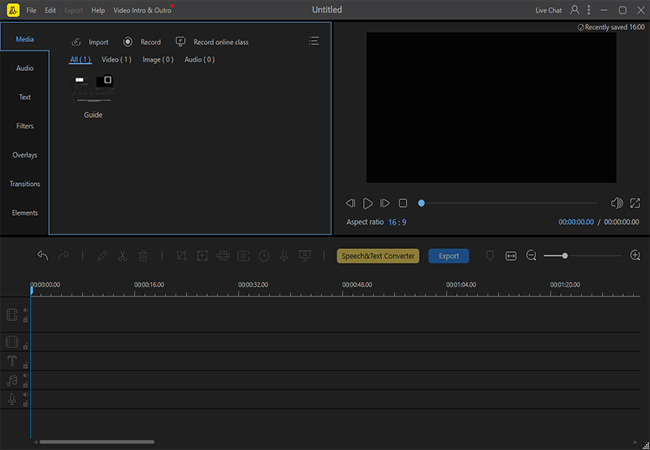Open the media list view options
The width and height of the screenshot is (650, 450).
tap(314, 42)
